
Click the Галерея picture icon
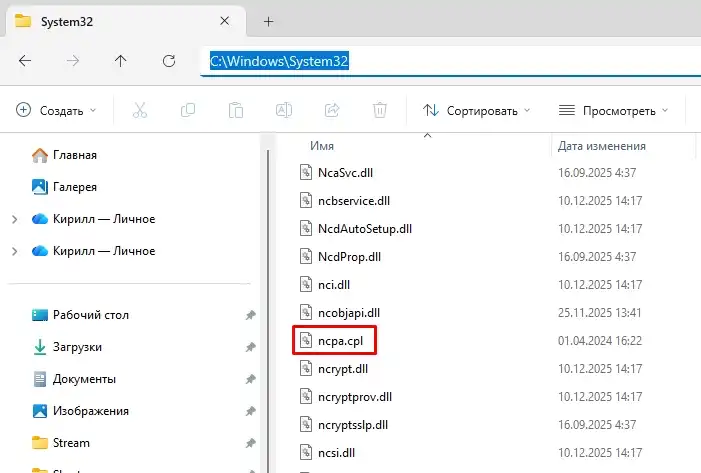tap(40, 187)
